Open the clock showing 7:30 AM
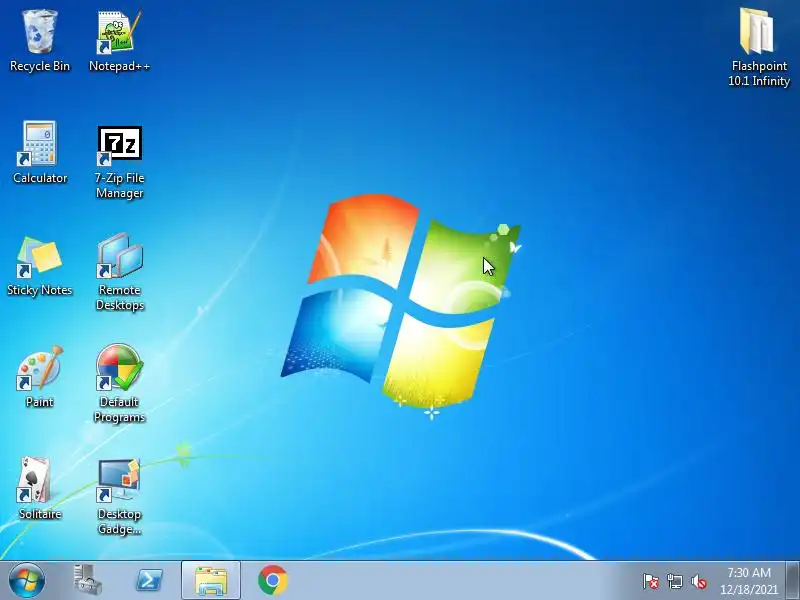The width and height of the screenshot is (800, 600). click(749, 573)
